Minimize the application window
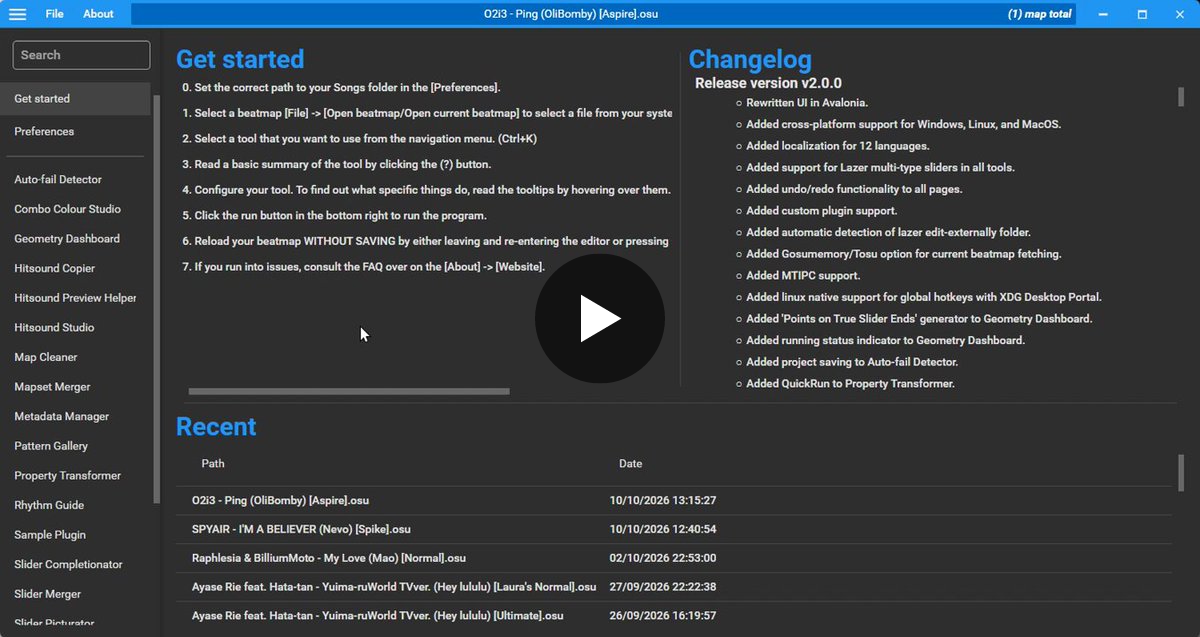Viewport: 1200px width, 637px height. [1104, 14]
